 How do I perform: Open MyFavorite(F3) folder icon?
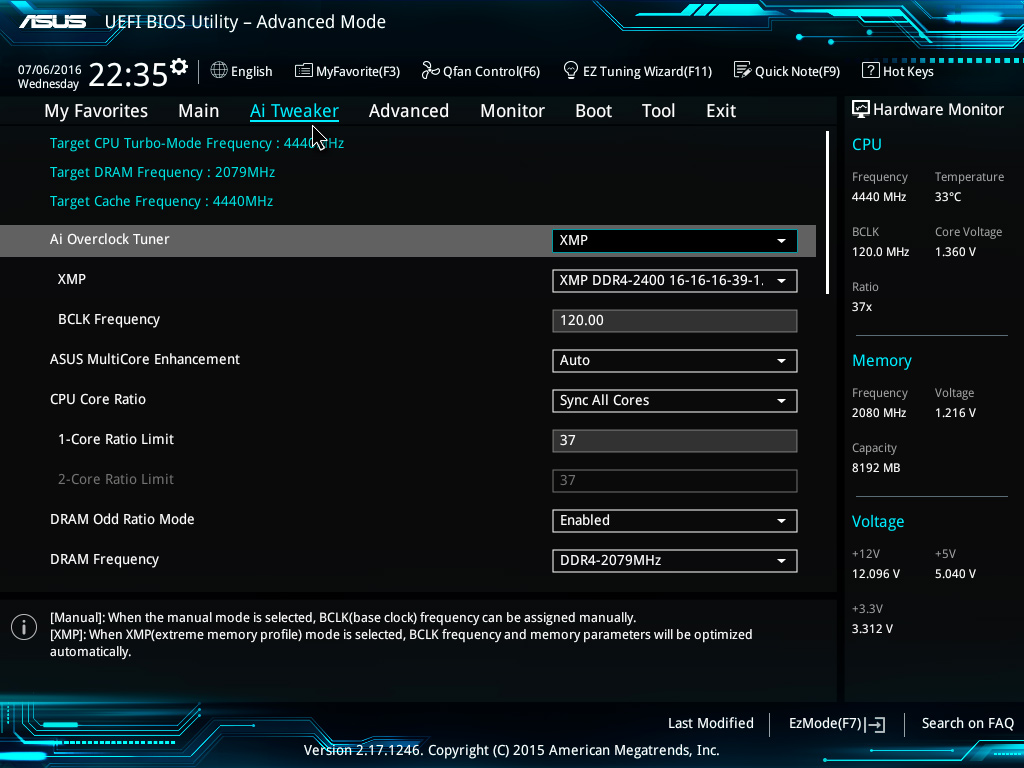pyautogui.click(x=303, y=71)
